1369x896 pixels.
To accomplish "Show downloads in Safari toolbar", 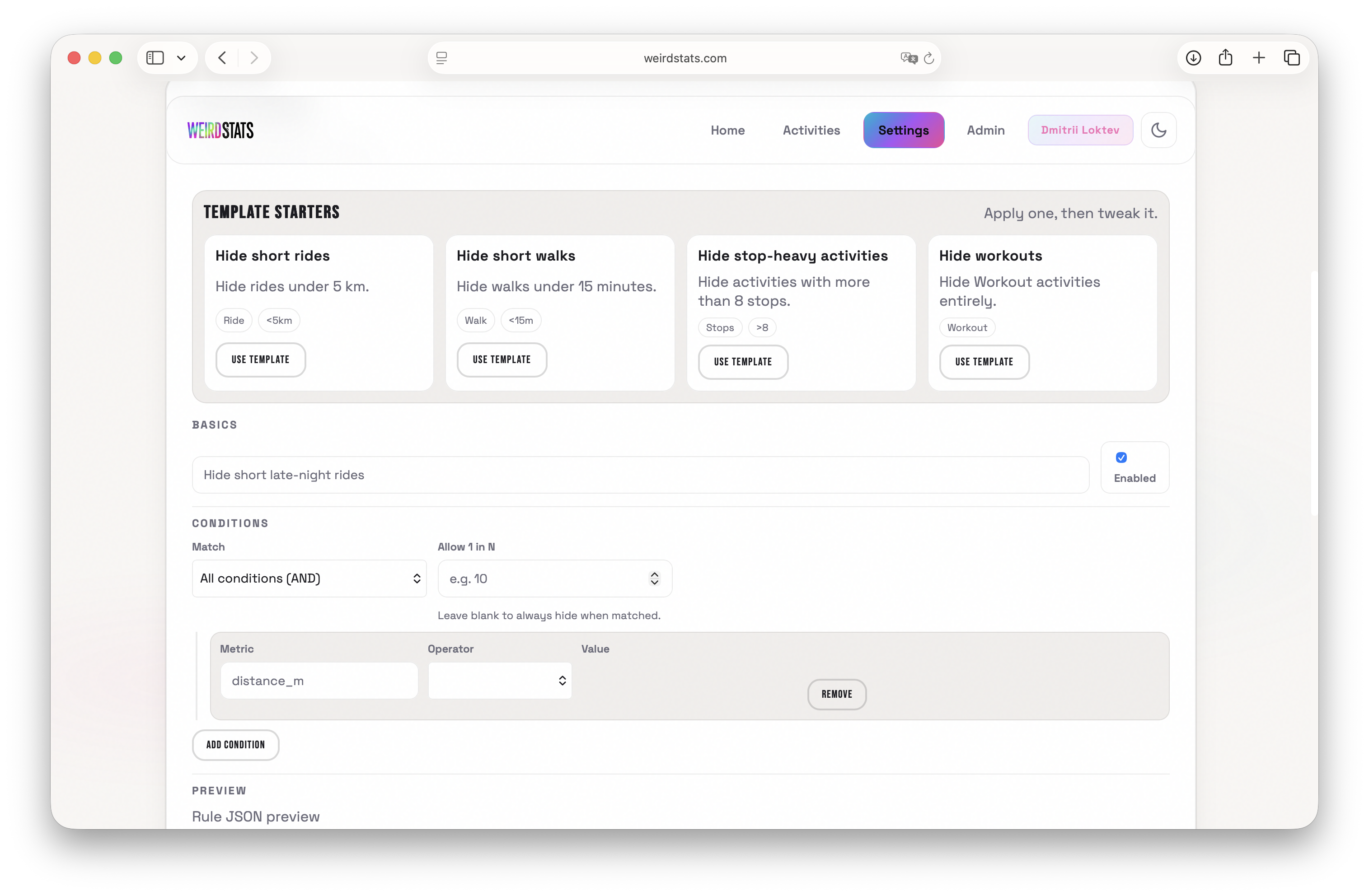I will coord(1193,57).
